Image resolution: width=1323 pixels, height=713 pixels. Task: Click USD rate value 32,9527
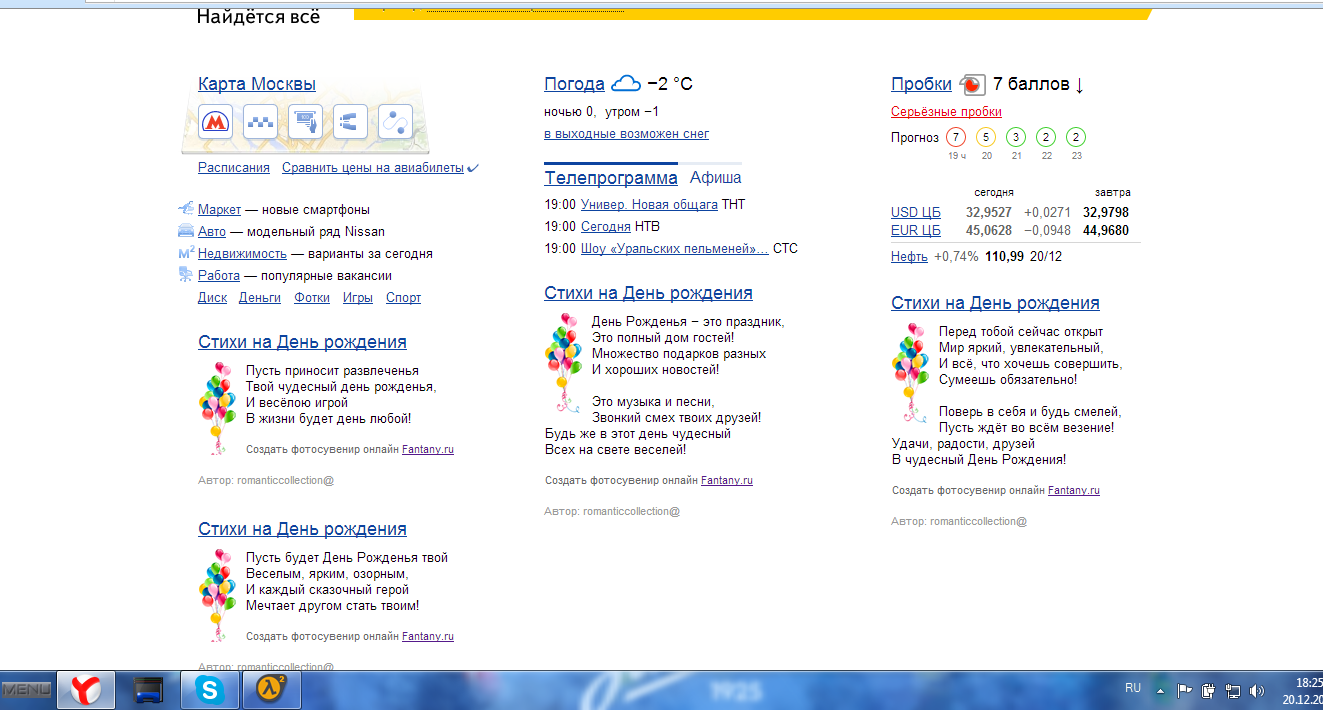989,213
